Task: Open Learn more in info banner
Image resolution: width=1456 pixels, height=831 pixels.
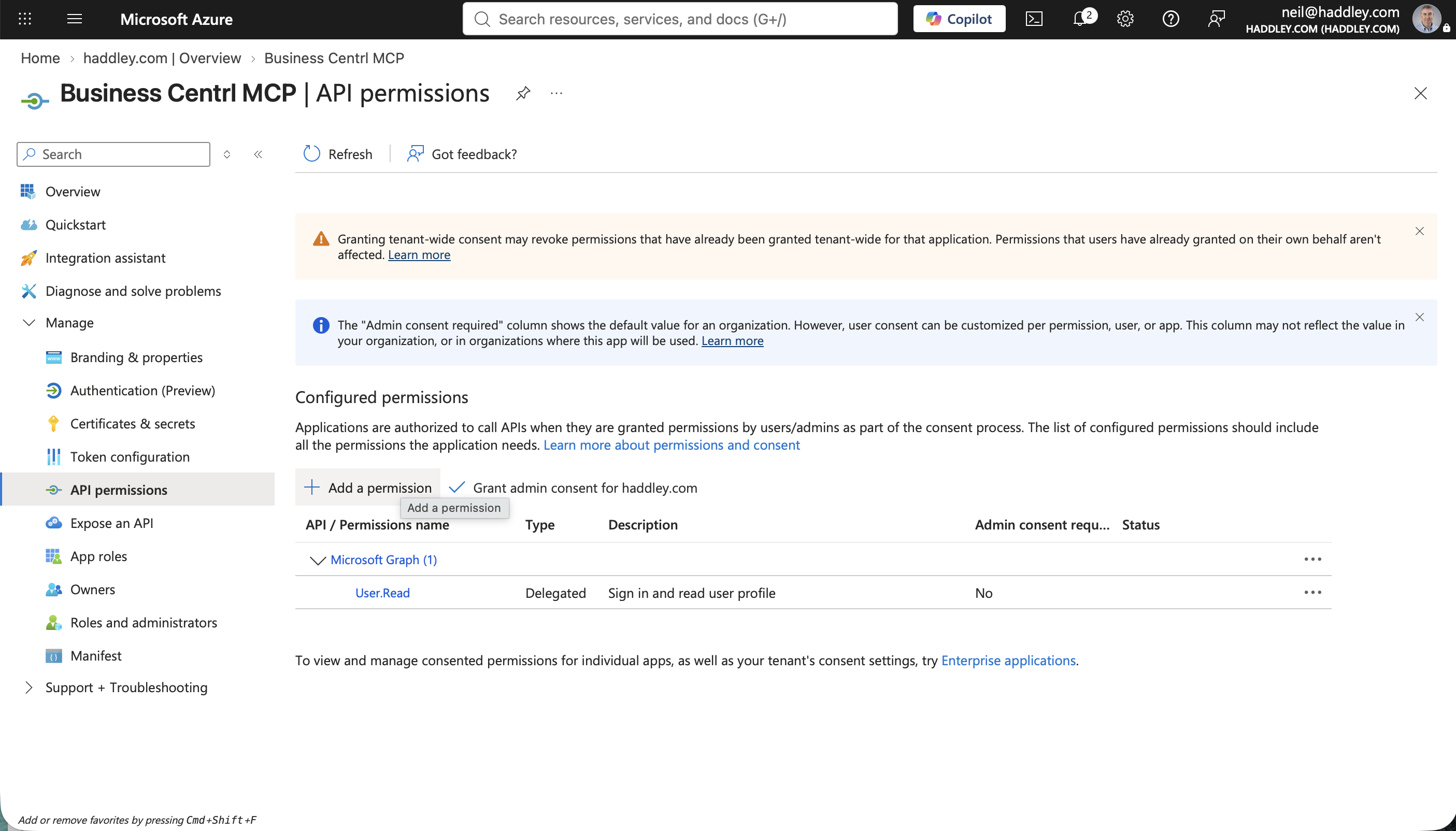Action: click(x=732, y=341)
